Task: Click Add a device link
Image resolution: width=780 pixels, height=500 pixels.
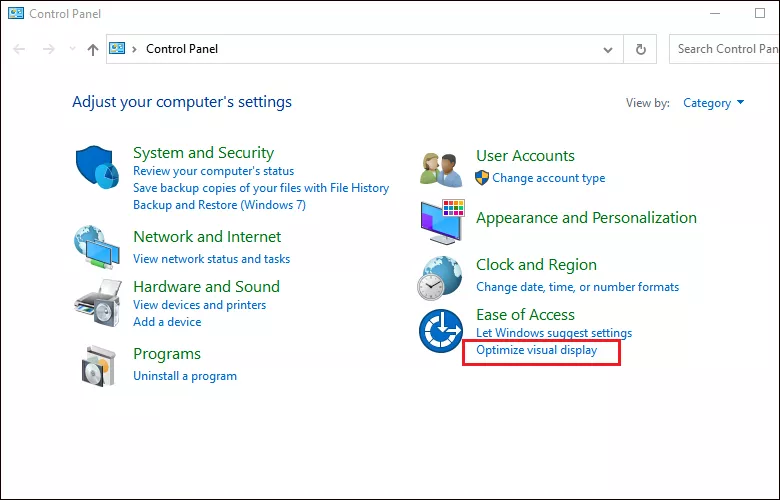Action: click(167, 321)
